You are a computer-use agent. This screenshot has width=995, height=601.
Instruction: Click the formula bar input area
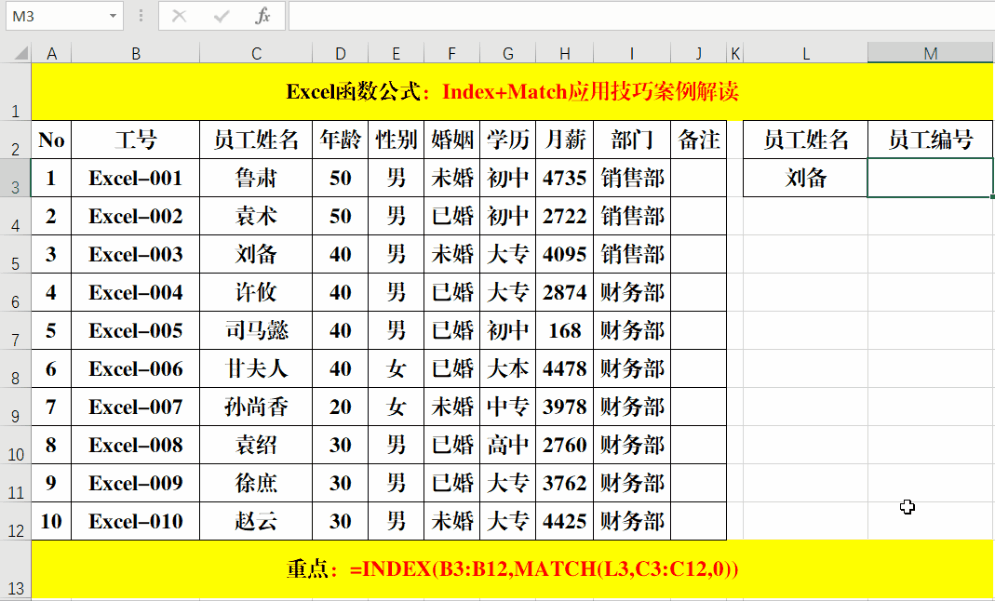tap(641, 16)
